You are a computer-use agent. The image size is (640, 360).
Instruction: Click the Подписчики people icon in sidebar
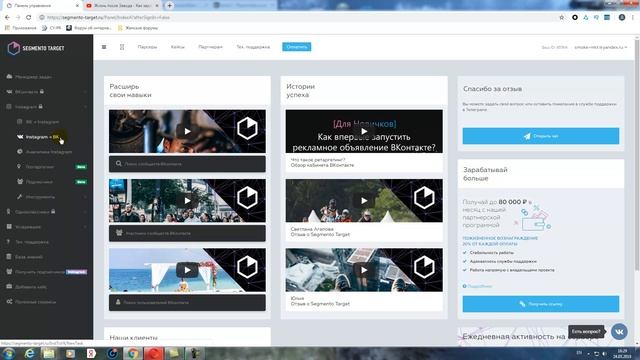pyautogui.click(x=20, y=182)
